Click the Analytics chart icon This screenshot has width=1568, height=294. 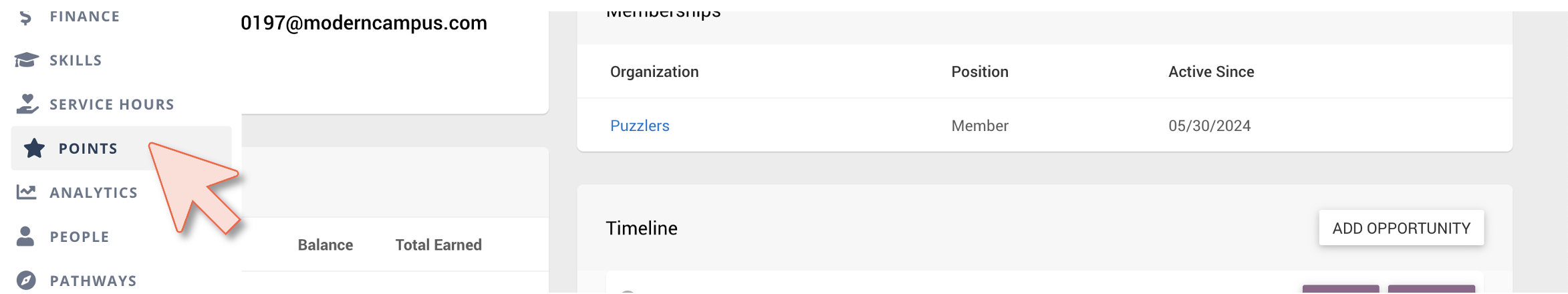click(26, 192)
